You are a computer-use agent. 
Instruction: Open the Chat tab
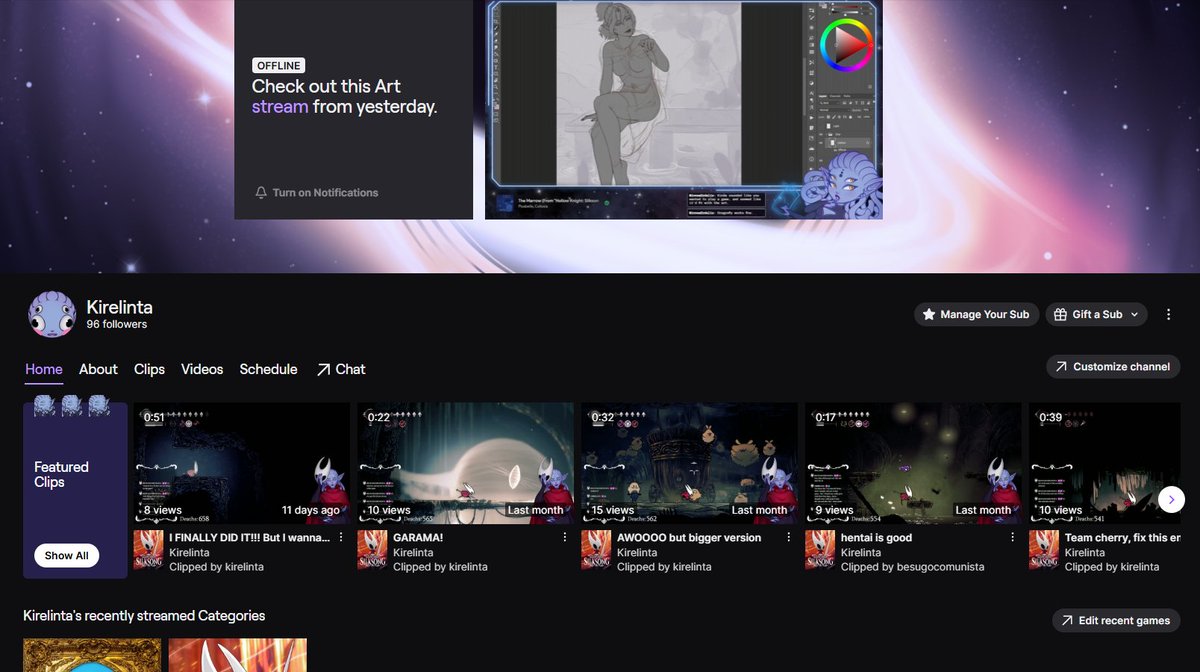(340, 369)
